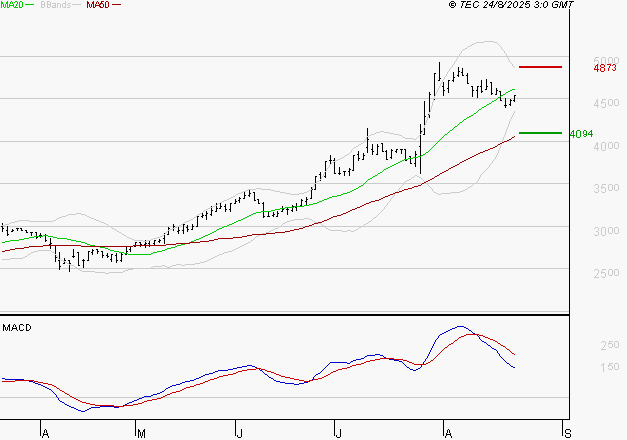
Task: Click the 2500 price axis label
Action: point(607,273)
